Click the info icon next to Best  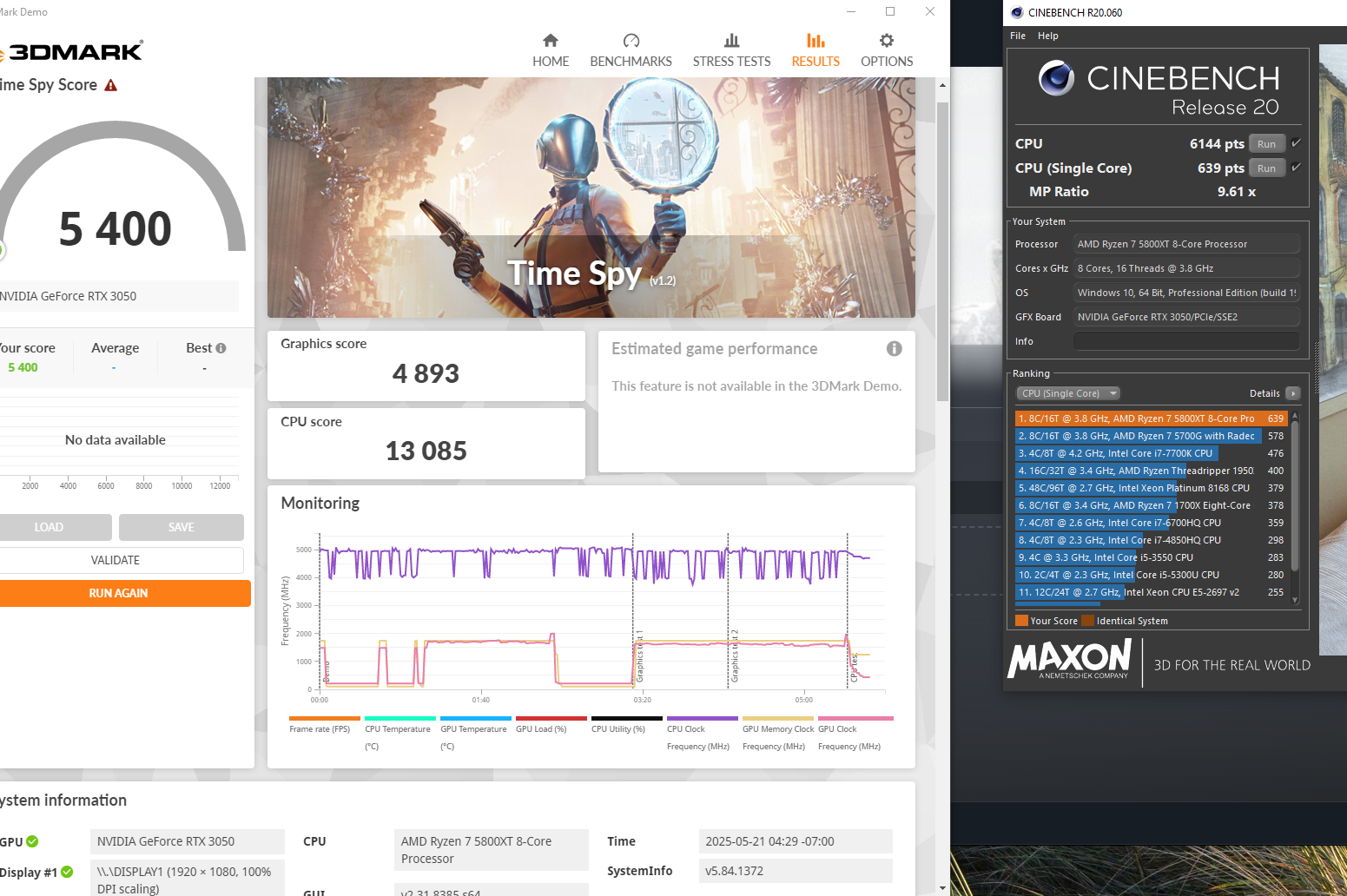tap(221, 347)
